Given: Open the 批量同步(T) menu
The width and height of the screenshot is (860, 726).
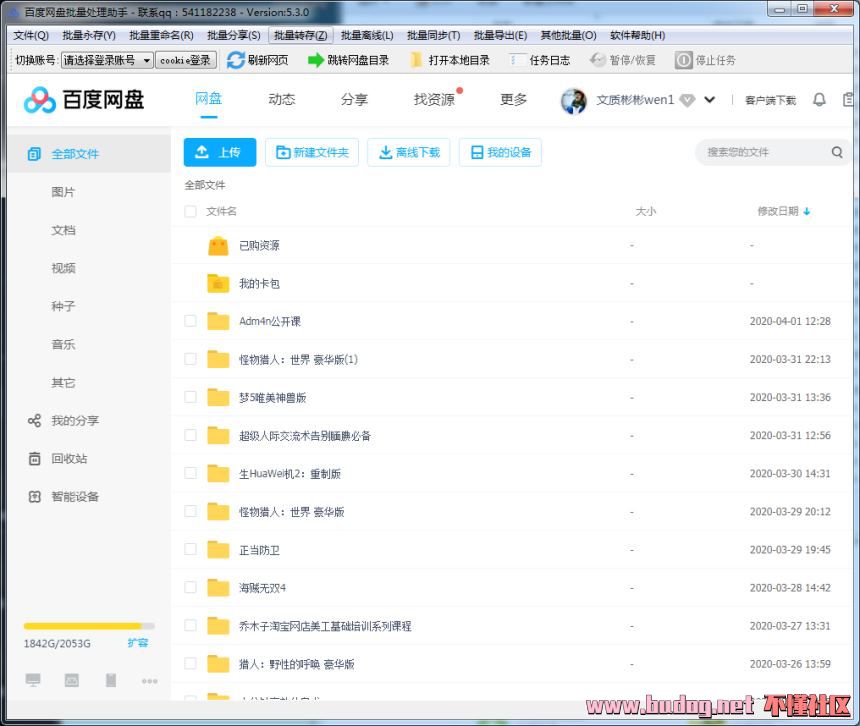Looking at the screenshot, I should tap(433, 36).
